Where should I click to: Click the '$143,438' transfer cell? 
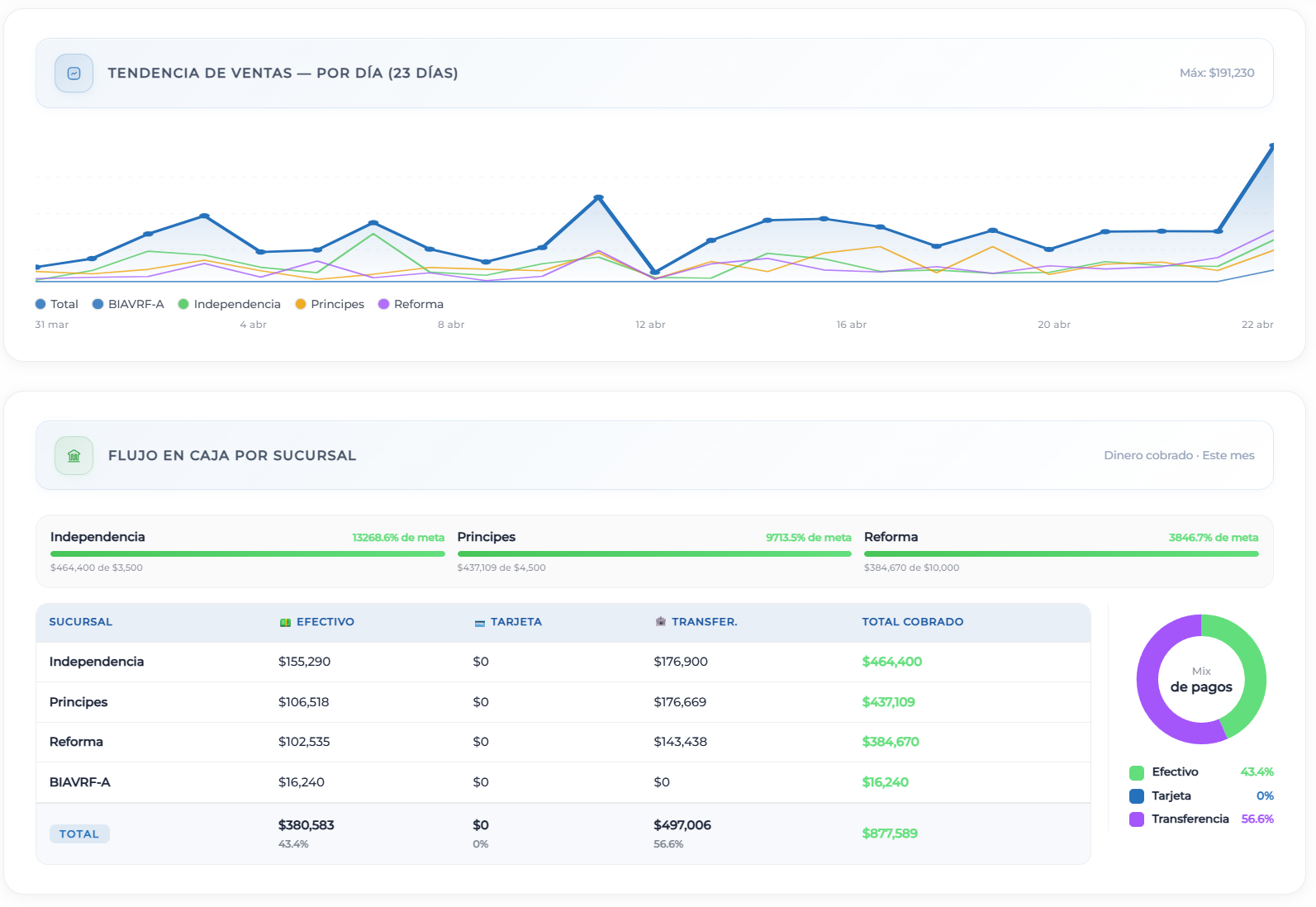click(681, 742)
